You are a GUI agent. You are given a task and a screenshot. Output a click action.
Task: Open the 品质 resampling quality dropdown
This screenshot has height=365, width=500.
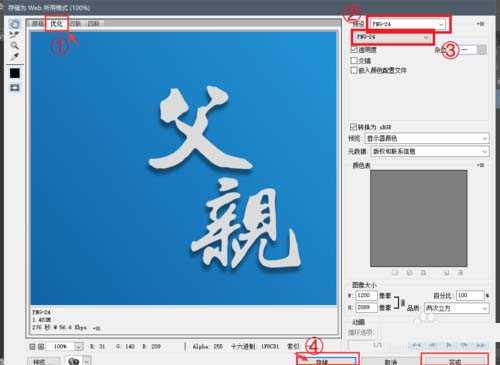[457, 308]
